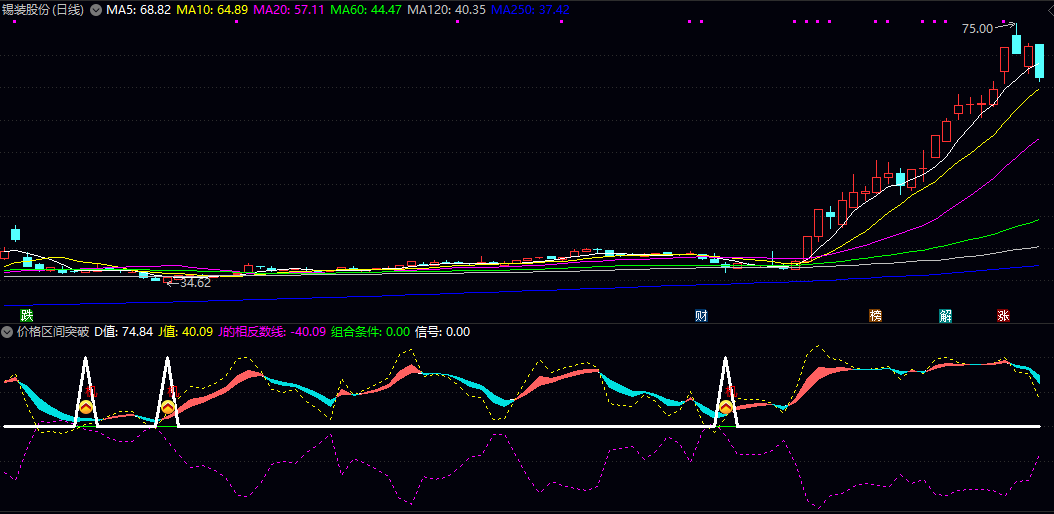This screenshot has height=514, width=1054.
Task: Click the orange 榜 event marker
Action: click(876, 315)
